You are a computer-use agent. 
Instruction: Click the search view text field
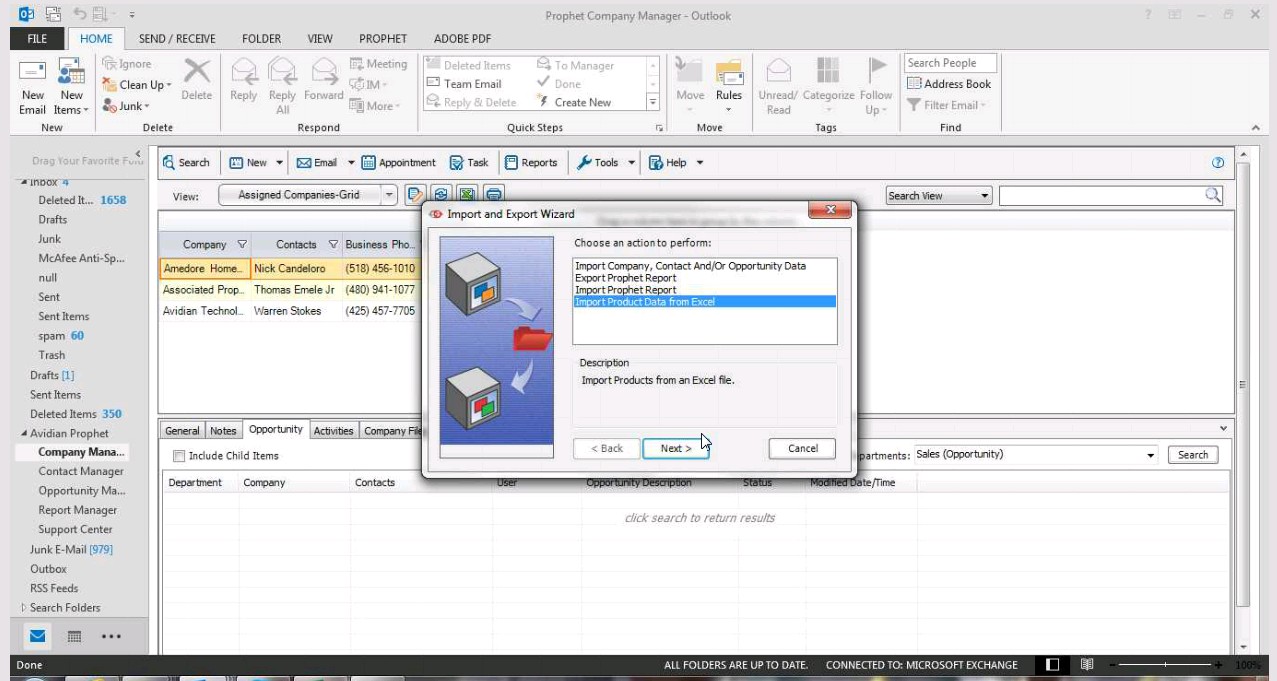point(1101,196)
